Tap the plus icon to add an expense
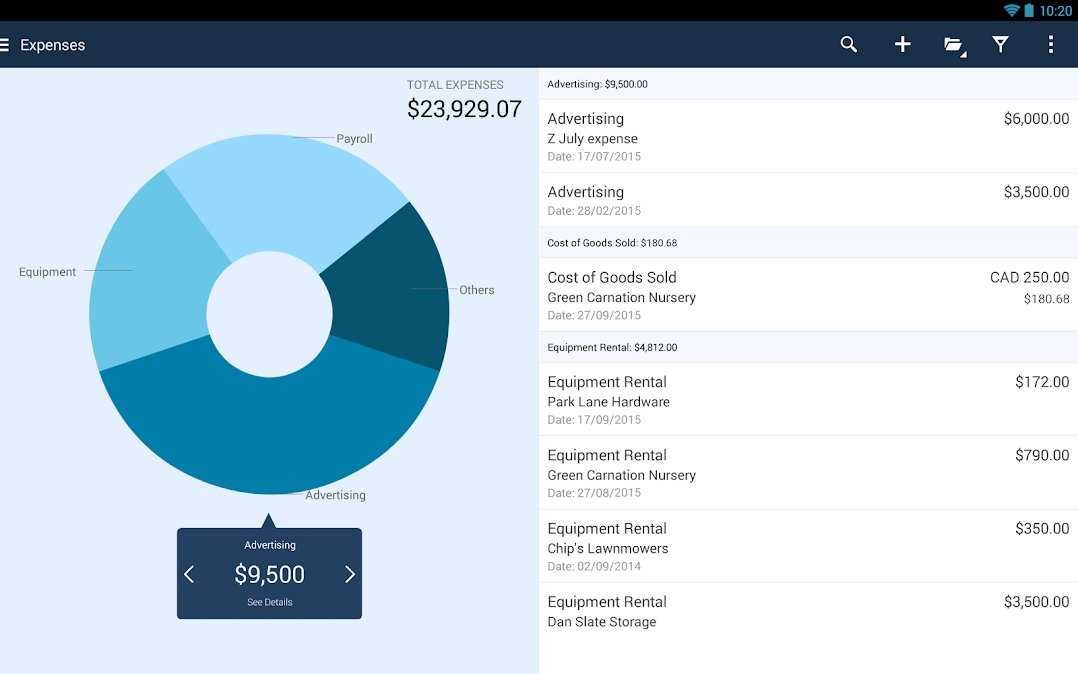Screen dimensions: 1078x674 [x=902, y=44]
